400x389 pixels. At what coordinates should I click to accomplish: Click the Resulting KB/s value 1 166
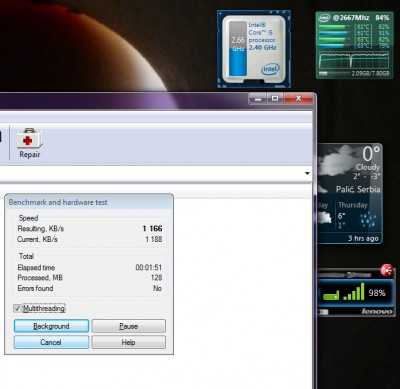[x=152, y=229]
